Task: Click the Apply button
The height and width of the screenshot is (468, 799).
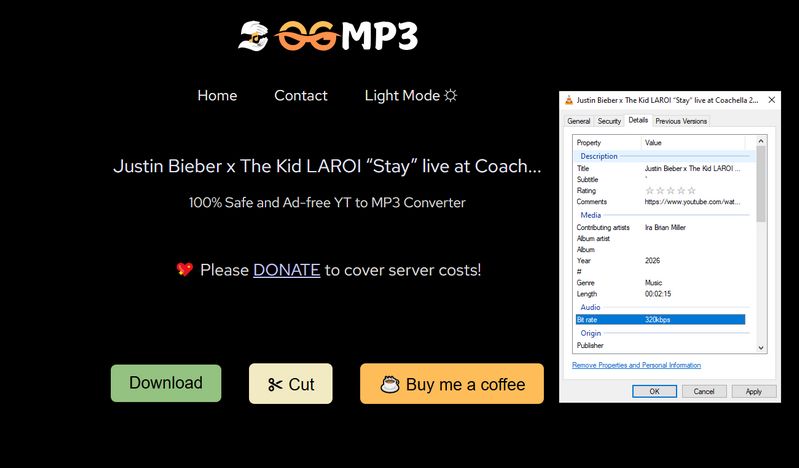Action: click(754, 391)
